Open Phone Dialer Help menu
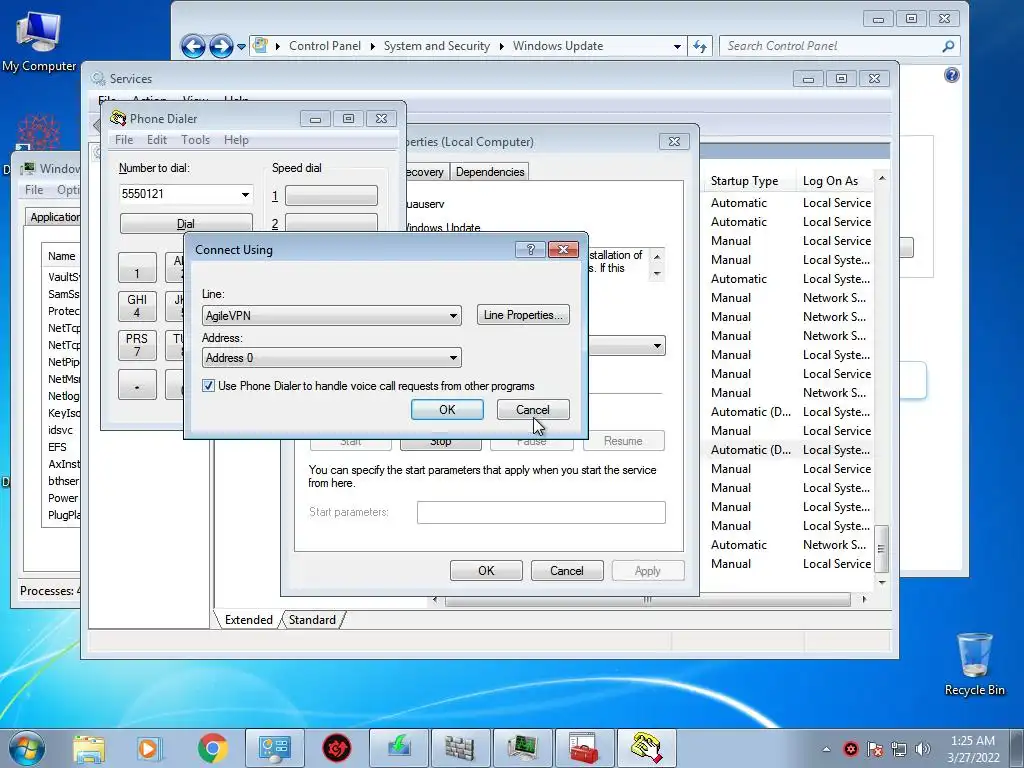The image size is (1024, 768). [236, 140]
